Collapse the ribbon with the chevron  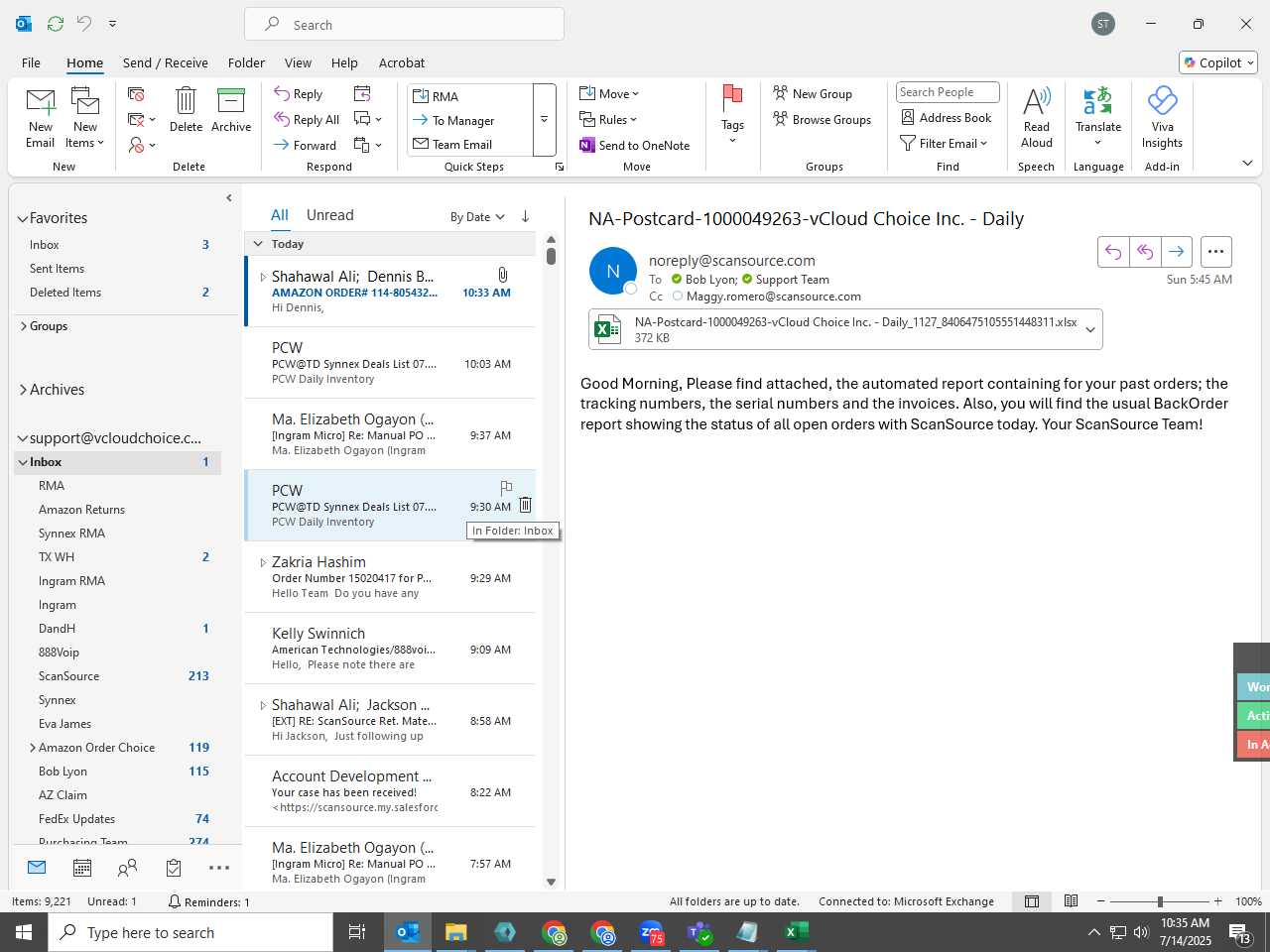tap(1247, 163)
